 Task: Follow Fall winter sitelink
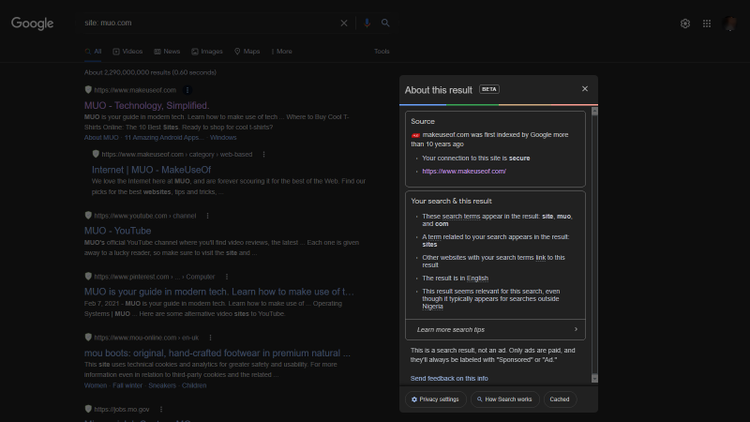point(127,385)
